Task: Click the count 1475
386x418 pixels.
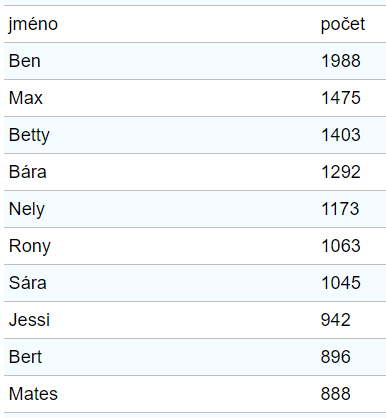Action: pyautogui.click(x=341, y=98)
